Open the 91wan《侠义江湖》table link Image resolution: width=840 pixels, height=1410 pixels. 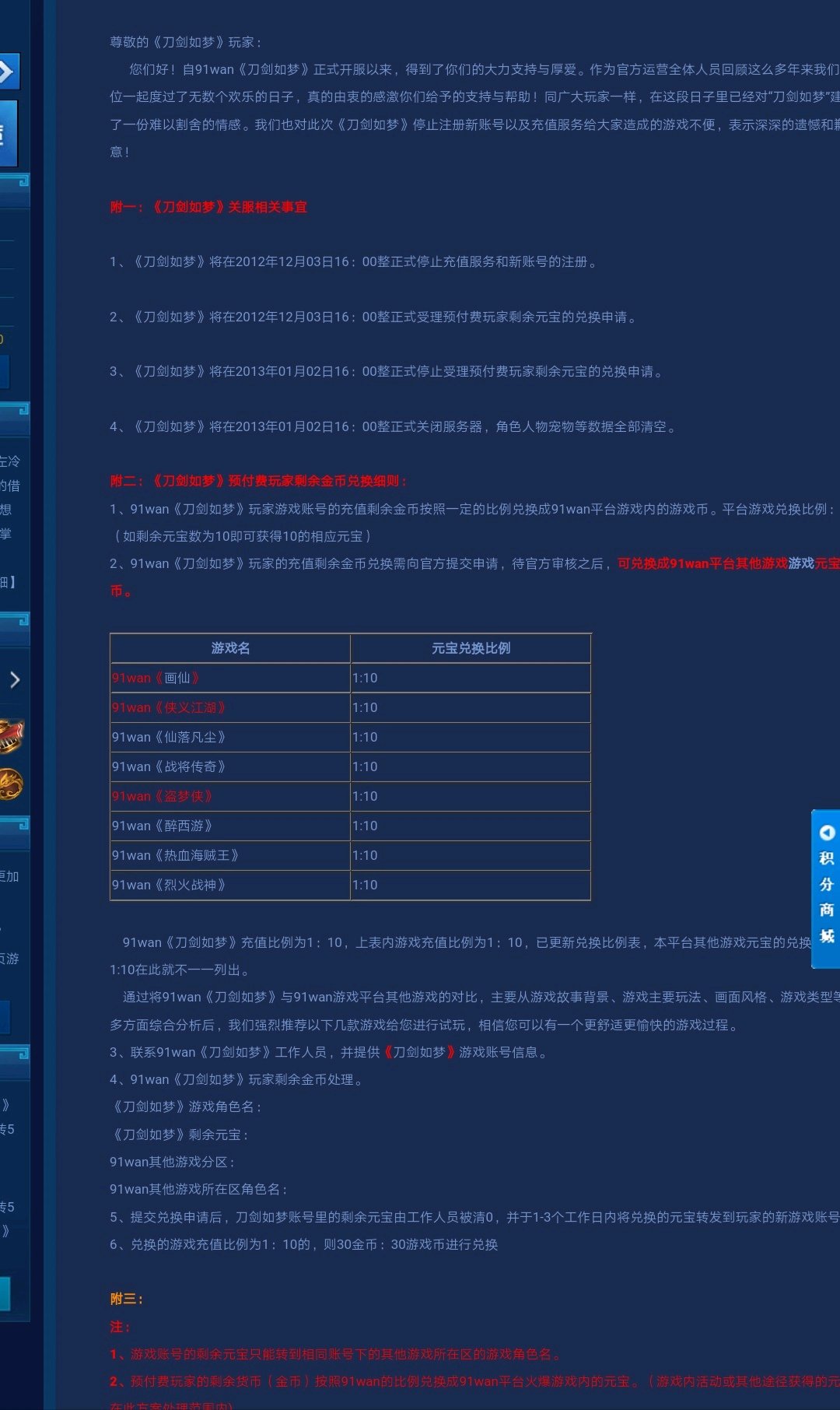click(169, 707)
